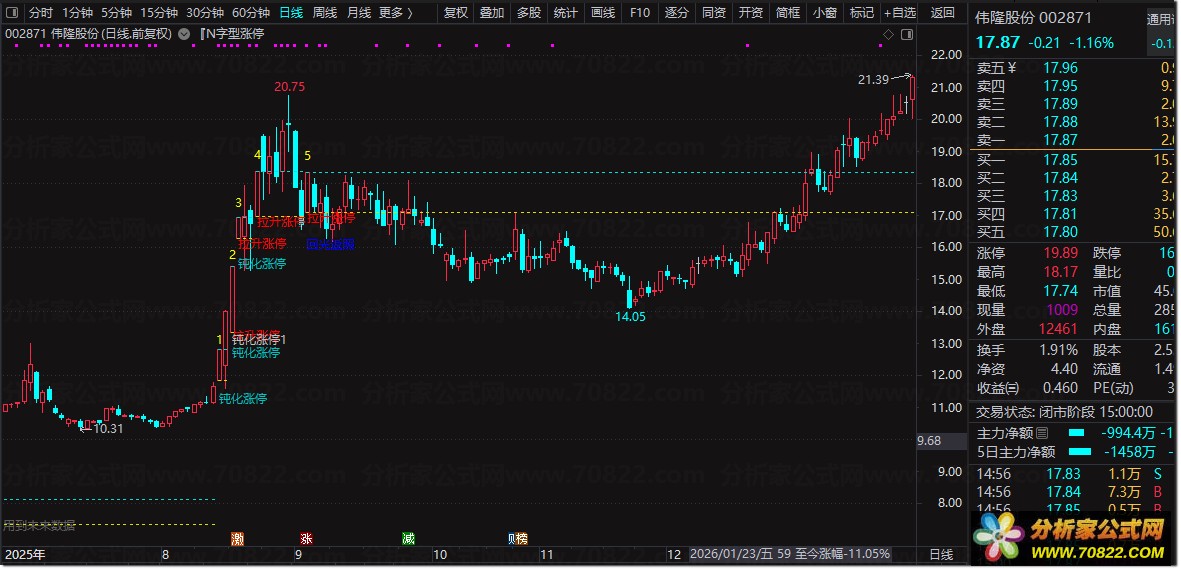Open the F10 company info
The height and width of the screenshot is (569, 1181).
[639, 13]
